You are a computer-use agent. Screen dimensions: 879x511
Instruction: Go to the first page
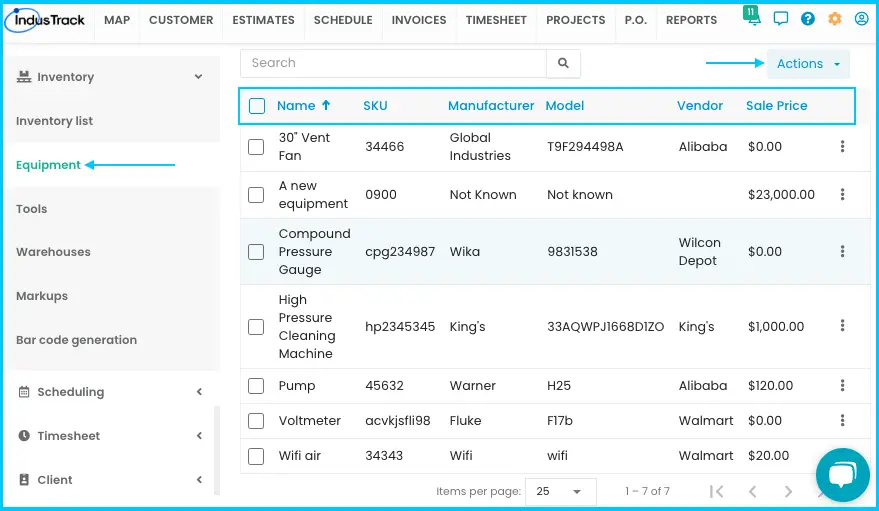tap(716, 491)
